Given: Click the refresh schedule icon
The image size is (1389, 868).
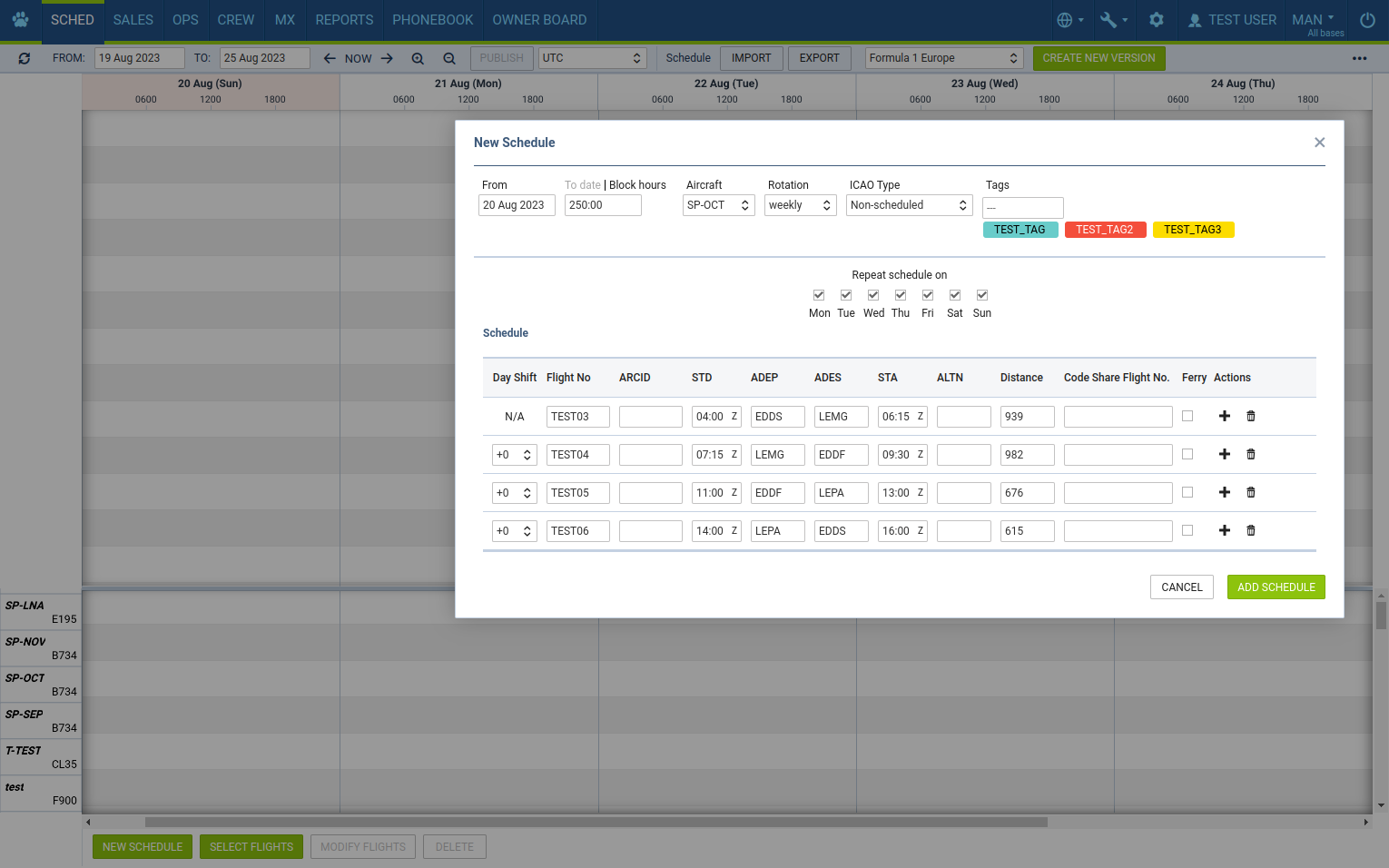Looking at the screenshot, I should pos(25,57).
